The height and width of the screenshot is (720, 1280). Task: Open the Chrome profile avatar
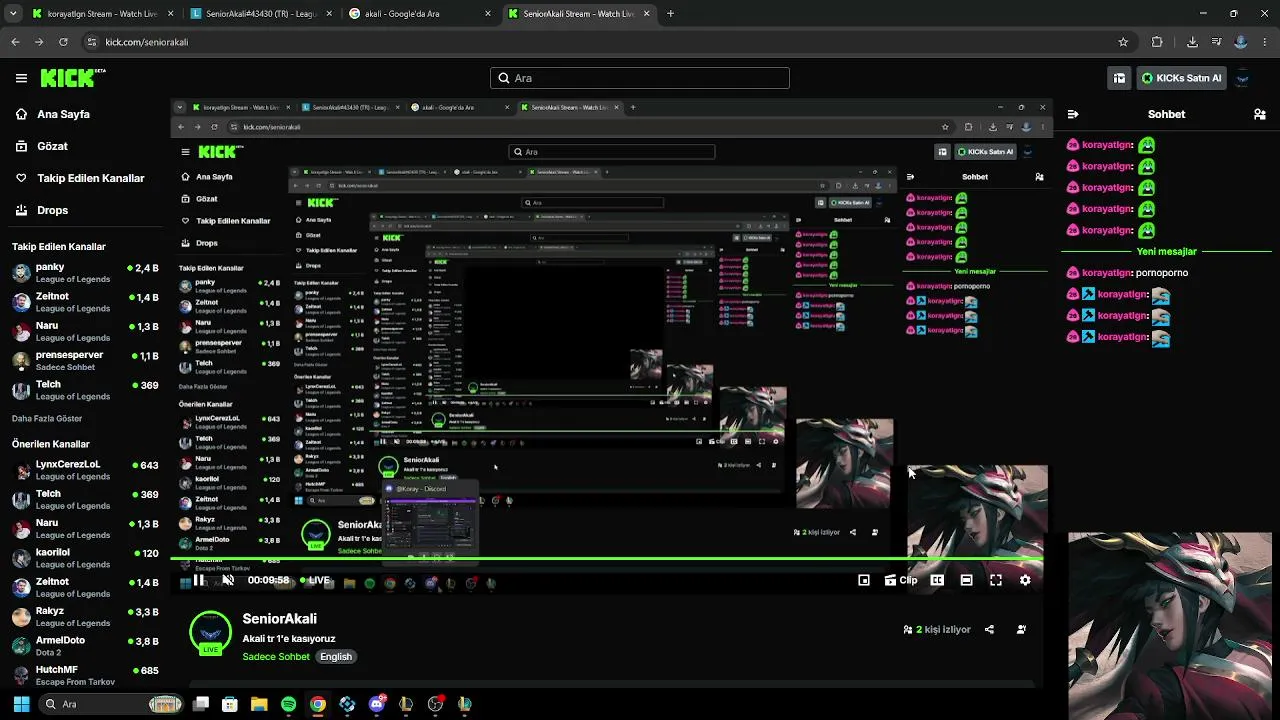pyautogui.click(x=1241, y=42)
